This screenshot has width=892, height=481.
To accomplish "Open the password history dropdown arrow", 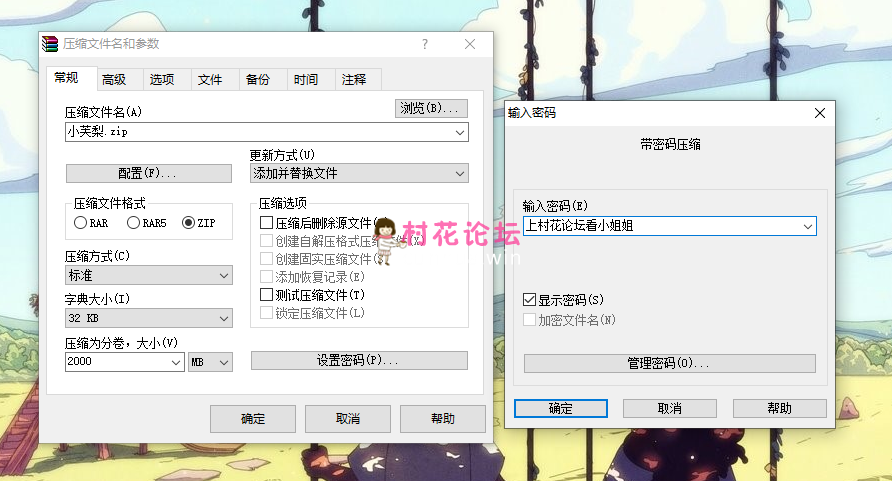I will click(x=808, y=226).
